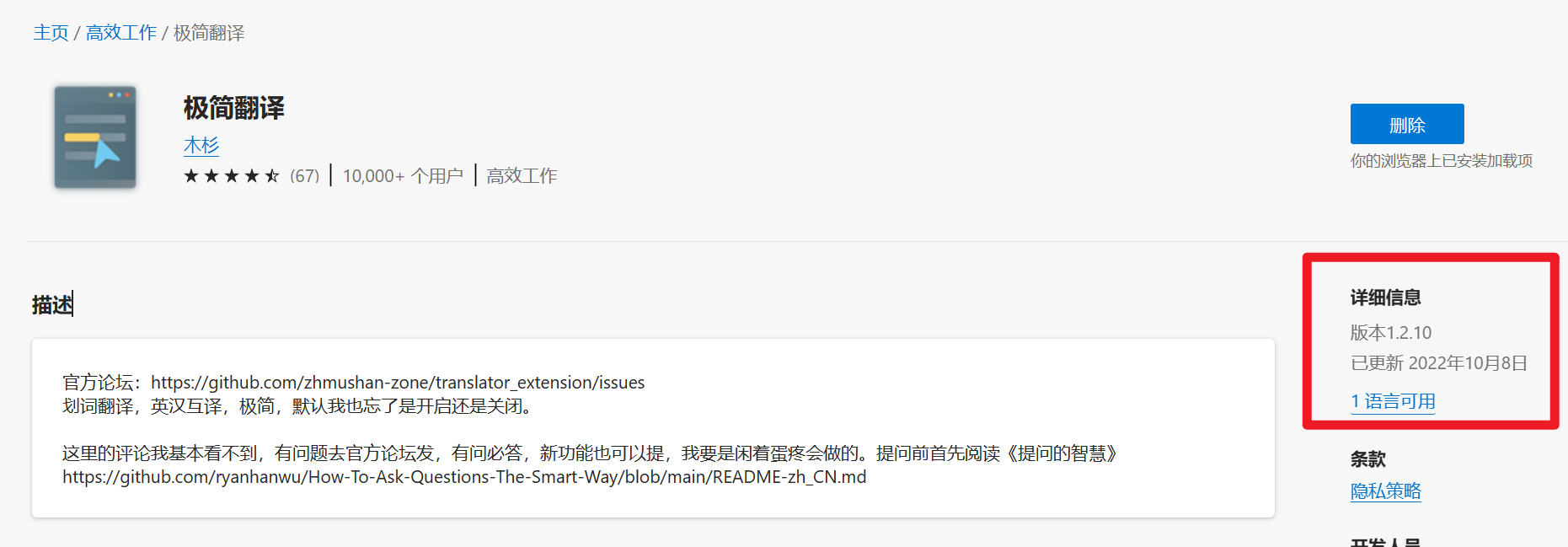Click the first rating star
The width and height of the screenshot is (1568, 547).
point(192,174)
